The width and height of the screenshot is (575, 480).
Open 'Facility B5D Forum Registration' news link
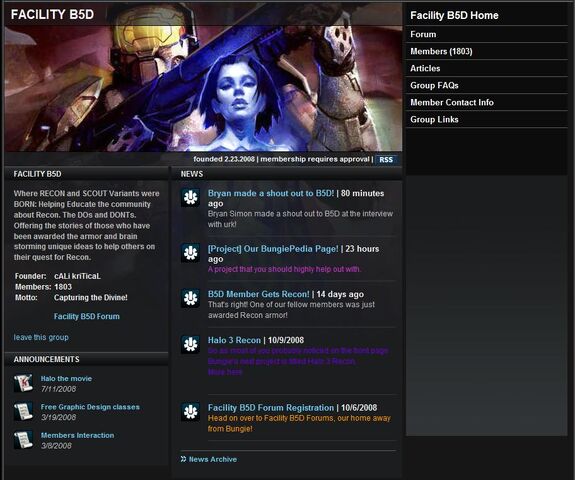(x=271, y=407)
